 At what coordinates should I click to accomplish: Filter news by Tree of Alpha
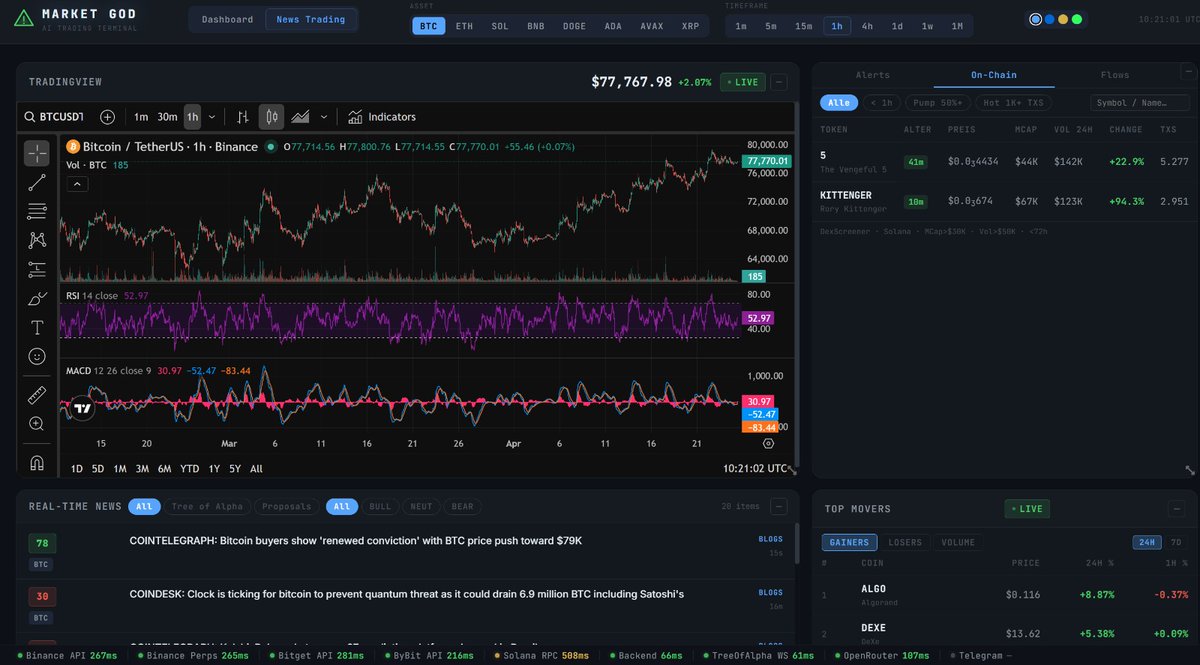[x=205, y=507]
